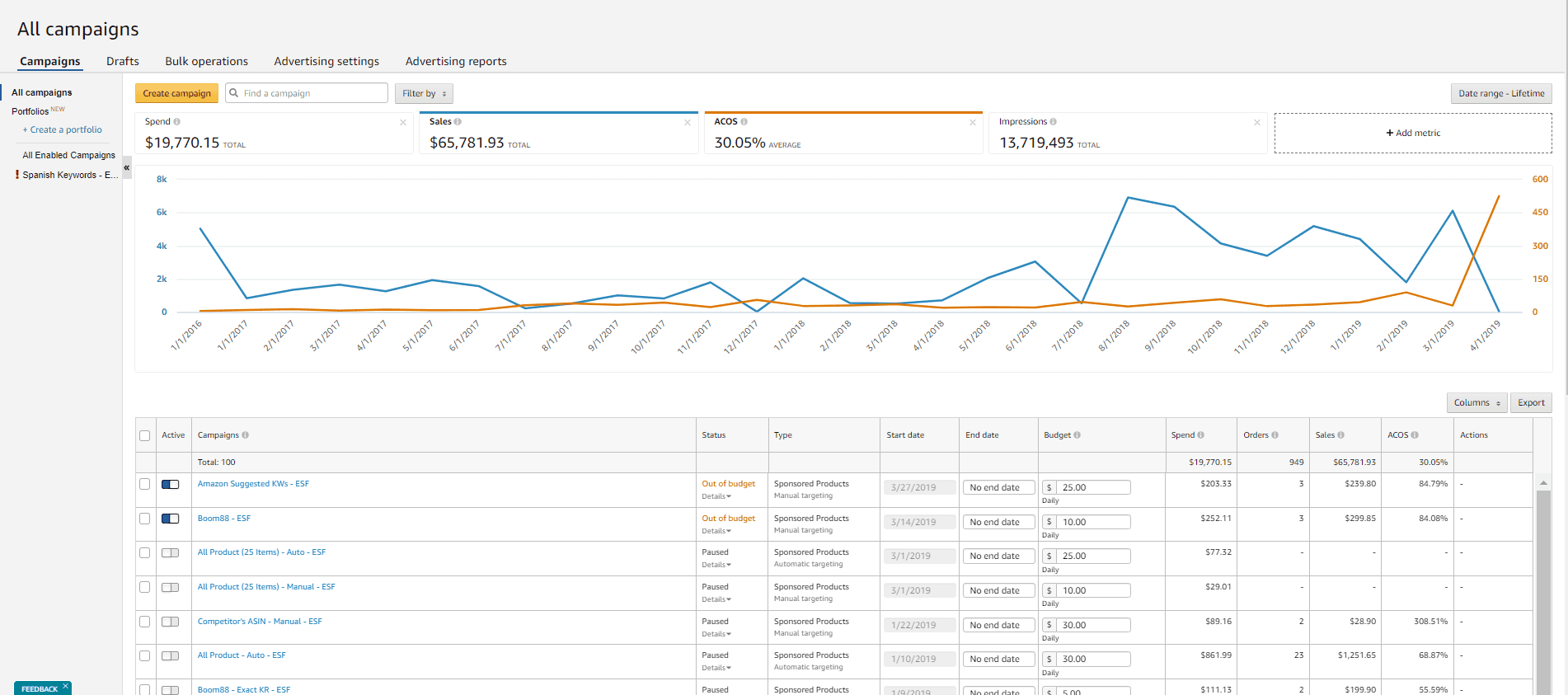Remove the Impressions metric card
Image resolution: width=1568 pixels, height=695 pixels.
point(1257,123)
